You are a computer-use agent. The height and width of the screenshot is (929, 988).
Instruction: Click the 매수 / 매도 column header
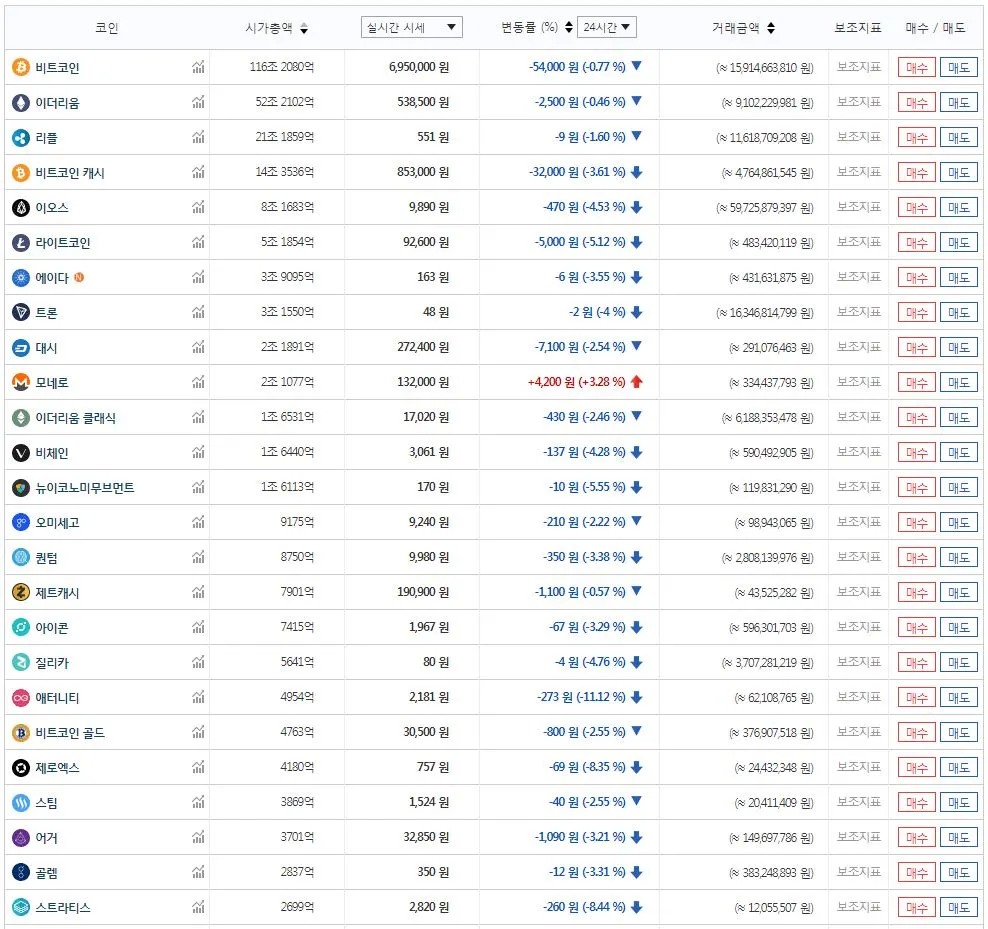935,28
